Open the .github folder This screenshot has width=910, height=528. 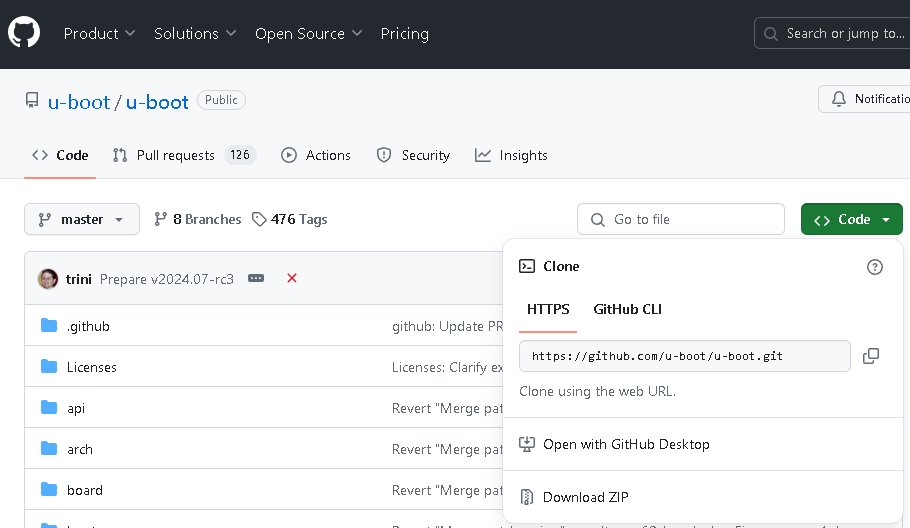[88, 327]
